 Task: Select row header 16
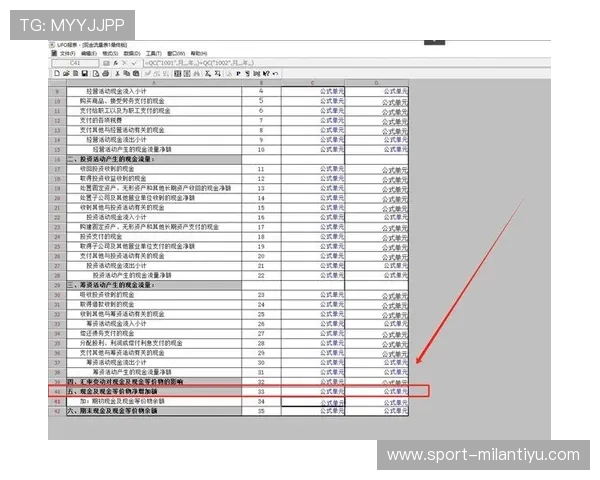pyautogui.click(x=57, y=159)
